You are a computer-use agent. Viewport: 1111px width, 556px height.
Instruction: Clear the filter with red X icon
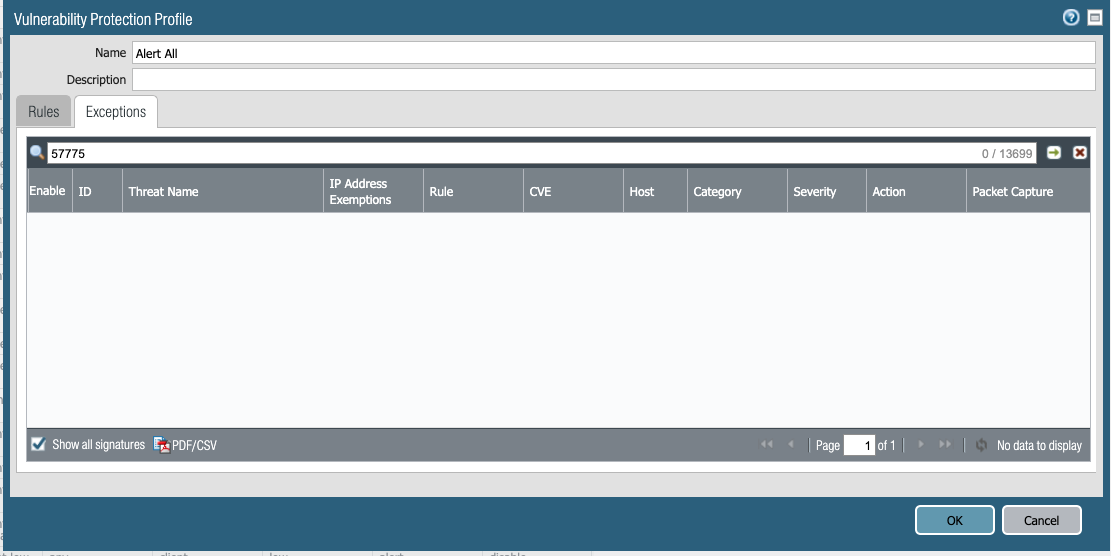point(1080,152)
